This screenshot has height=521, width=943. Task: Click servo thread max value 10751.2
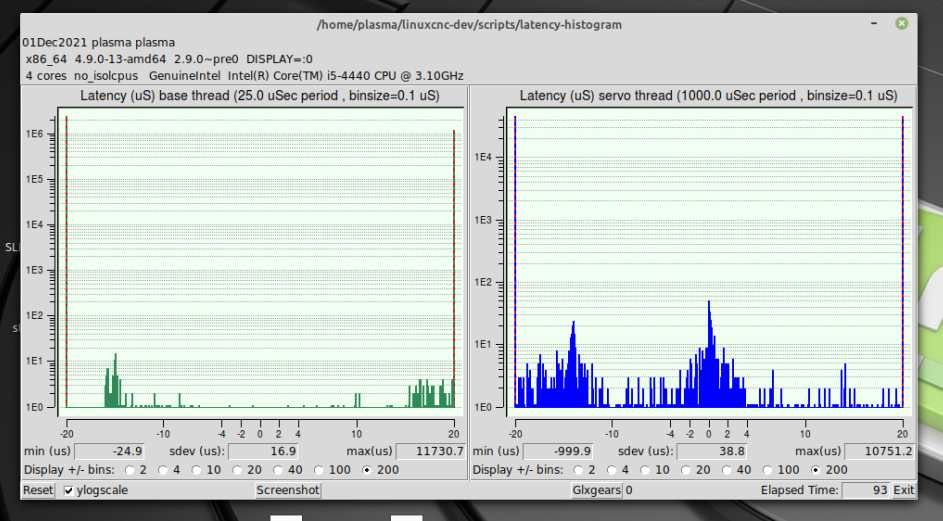pos(879,451)
